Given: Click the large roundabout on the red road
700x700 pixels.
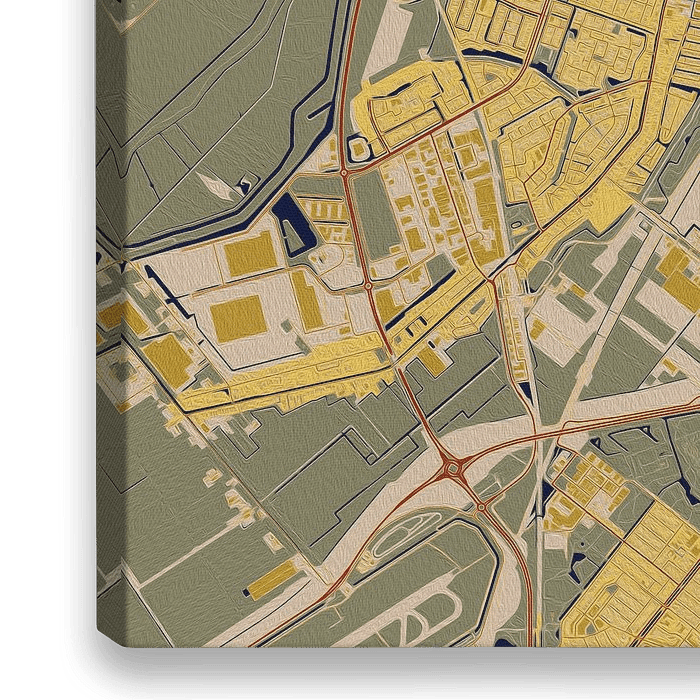Looking at the screenshot, I should 451,466.
